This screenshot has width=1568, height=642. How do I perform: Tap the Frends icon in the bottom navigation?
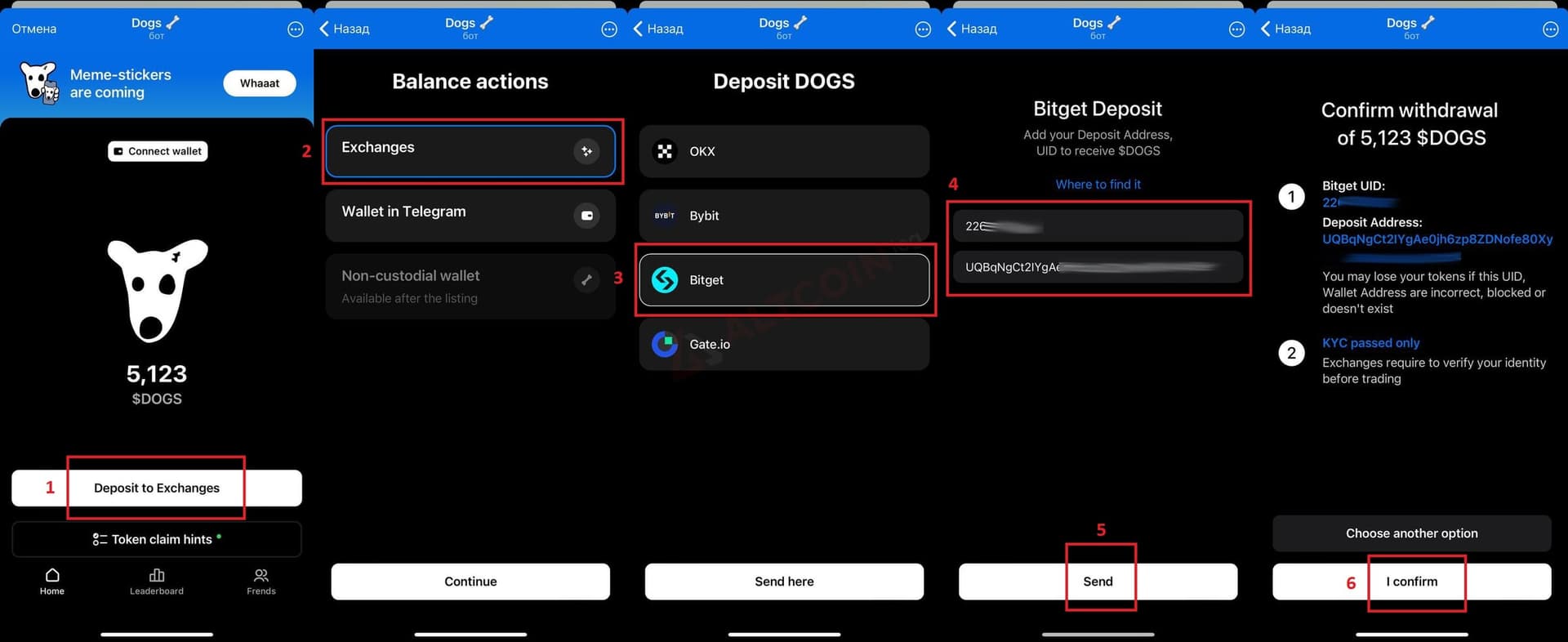[x=261, y=575]
